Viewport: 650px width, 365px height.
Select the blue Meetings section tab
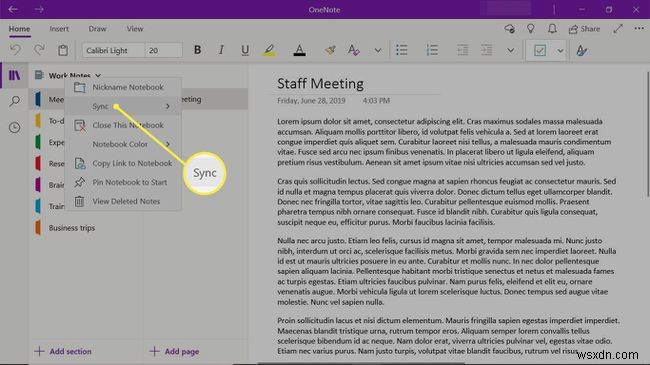(38, 99)
